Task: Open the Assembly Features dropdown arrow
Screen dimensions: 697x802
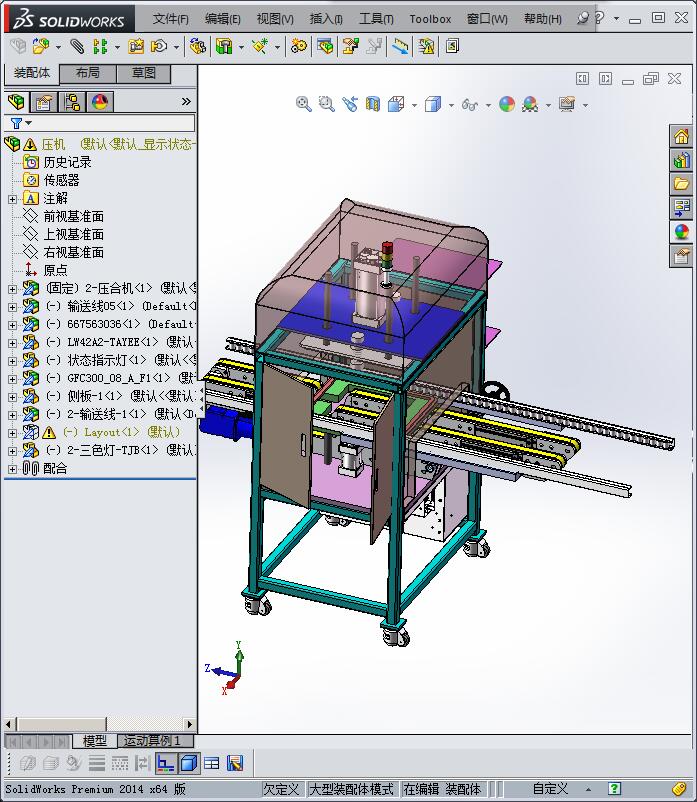Action: (x=241, y=48)
